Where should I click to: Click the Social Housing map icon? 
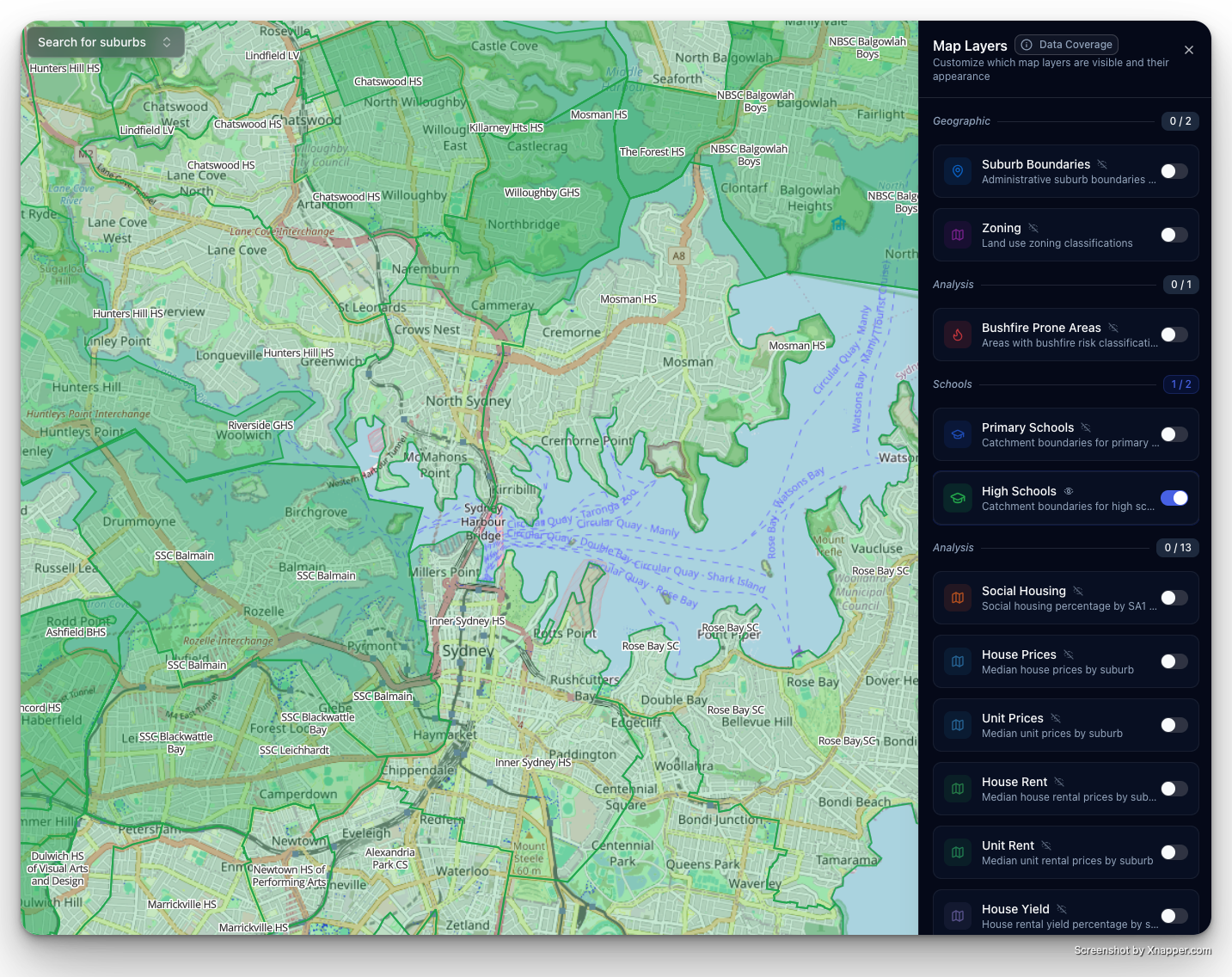958,598
